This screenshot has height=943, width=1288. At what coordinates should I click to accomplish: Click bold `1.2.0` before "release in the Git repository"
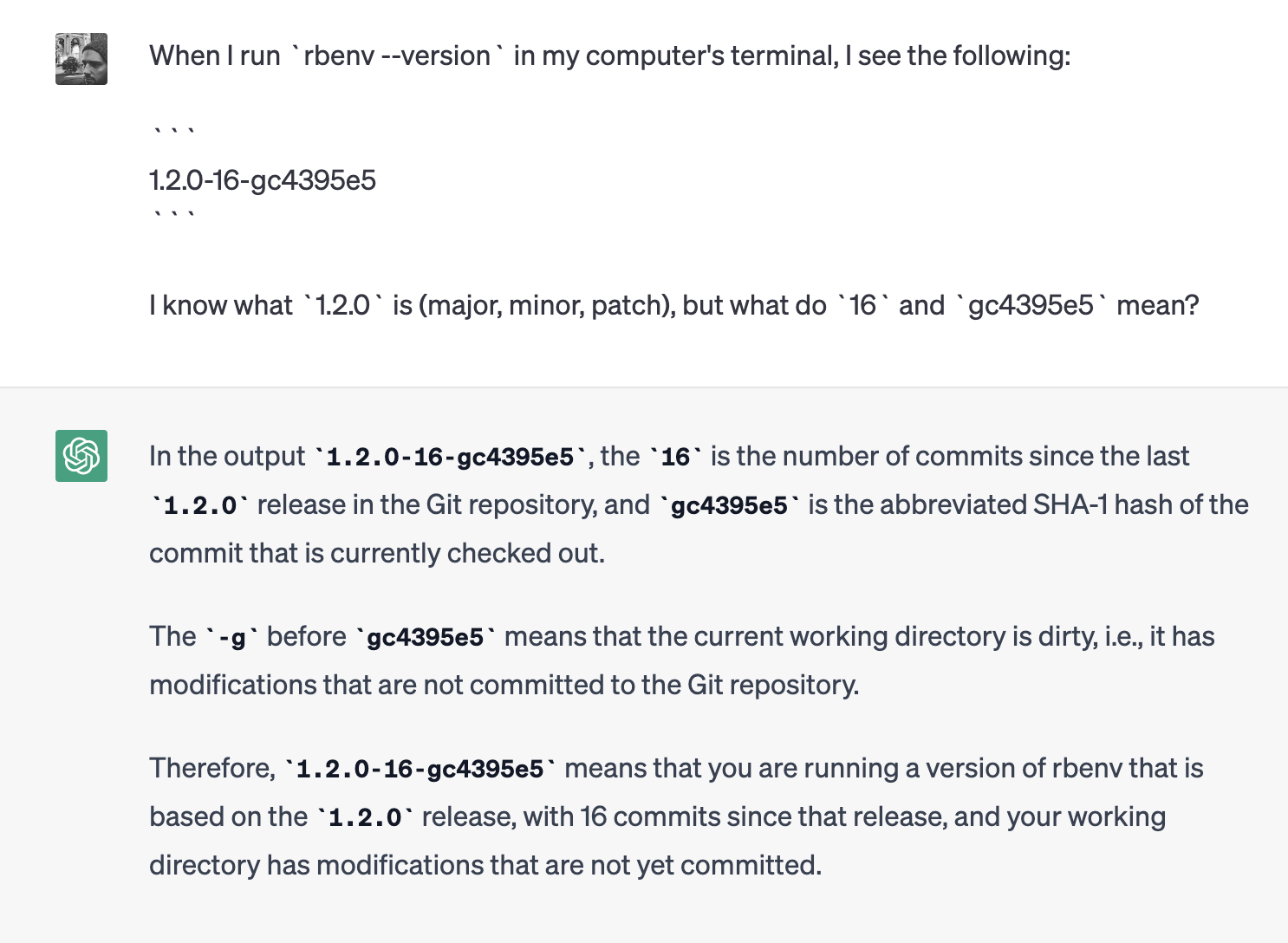pyautogui.click(x=200, y=505)
